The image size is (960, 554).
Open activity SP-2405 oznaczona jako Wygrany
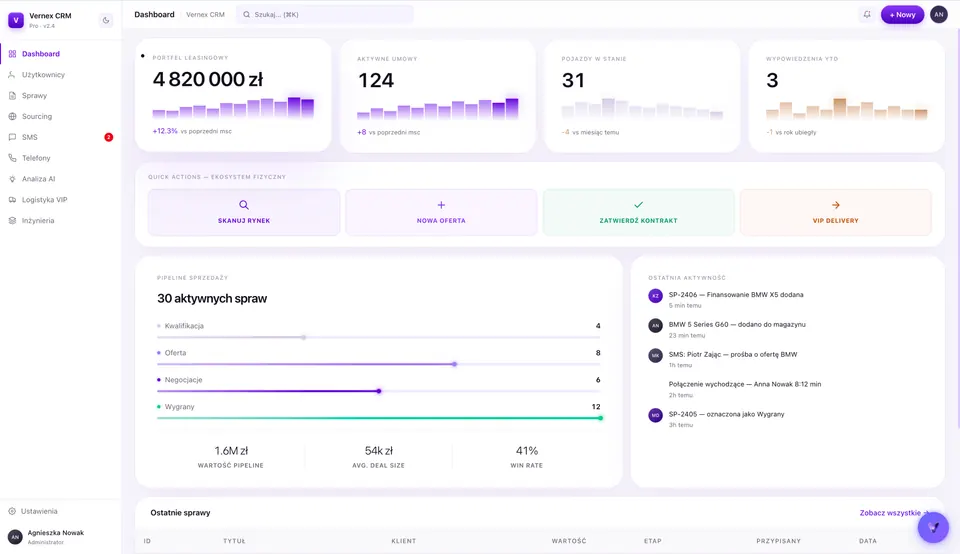coord(787,419)
